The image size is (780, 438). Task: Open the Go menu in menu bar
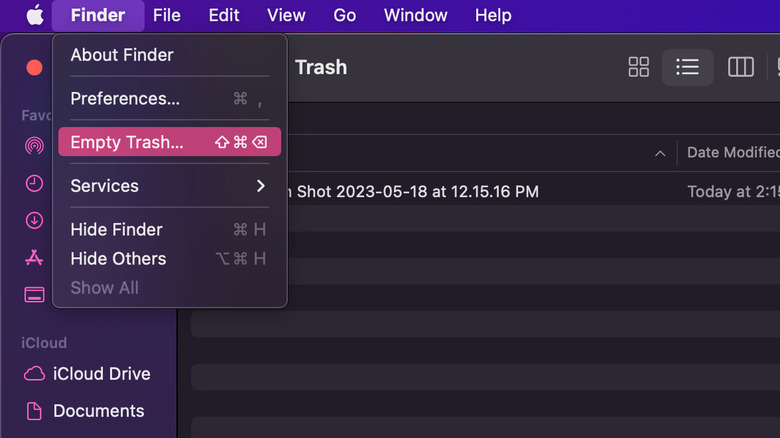click(x=345, y=15)
